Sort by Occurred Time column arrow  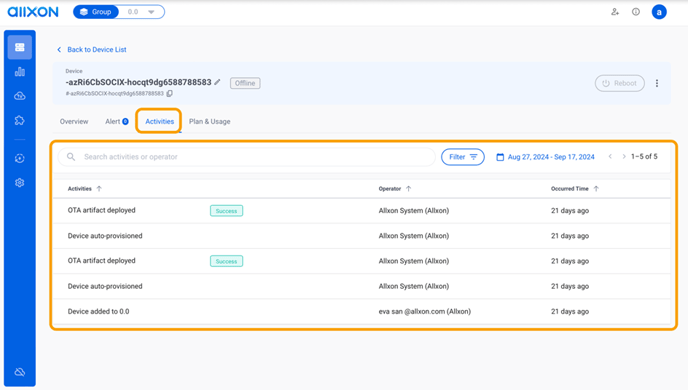tap(596, 189)
